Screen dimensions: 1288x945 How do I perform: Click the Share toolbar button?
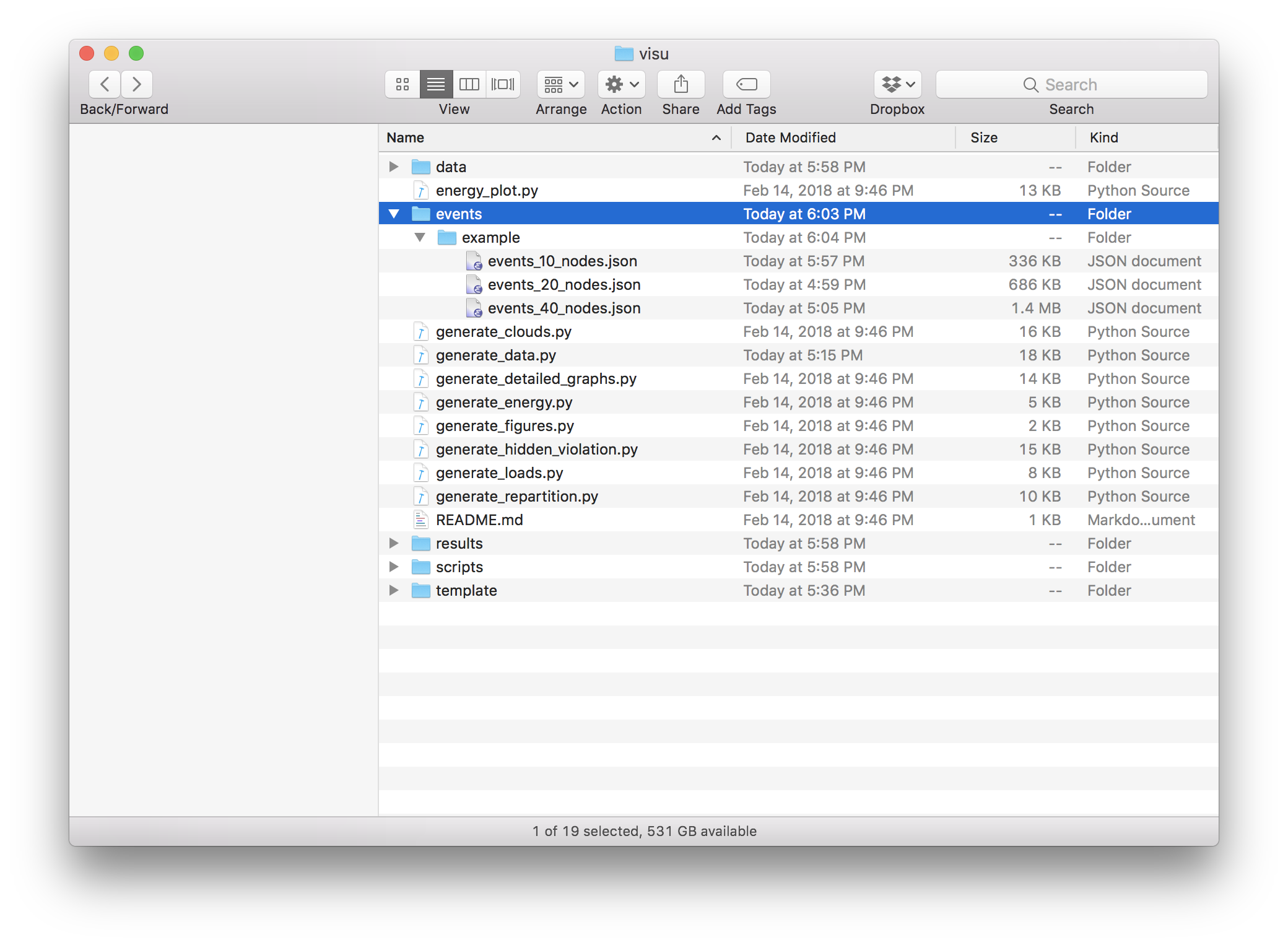(681, 84)
